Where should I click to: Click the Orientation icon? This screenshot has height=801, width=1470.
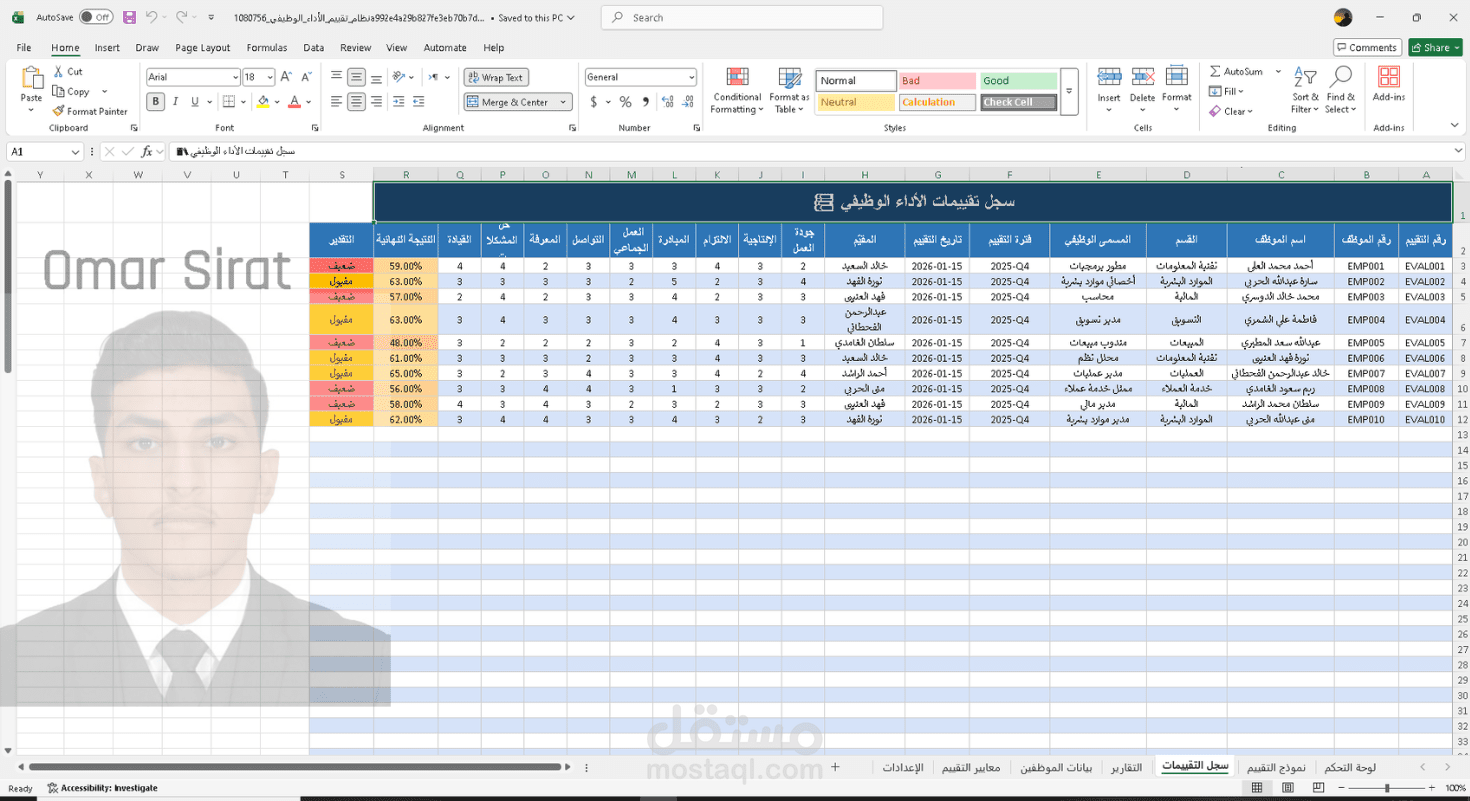point(399,77)
